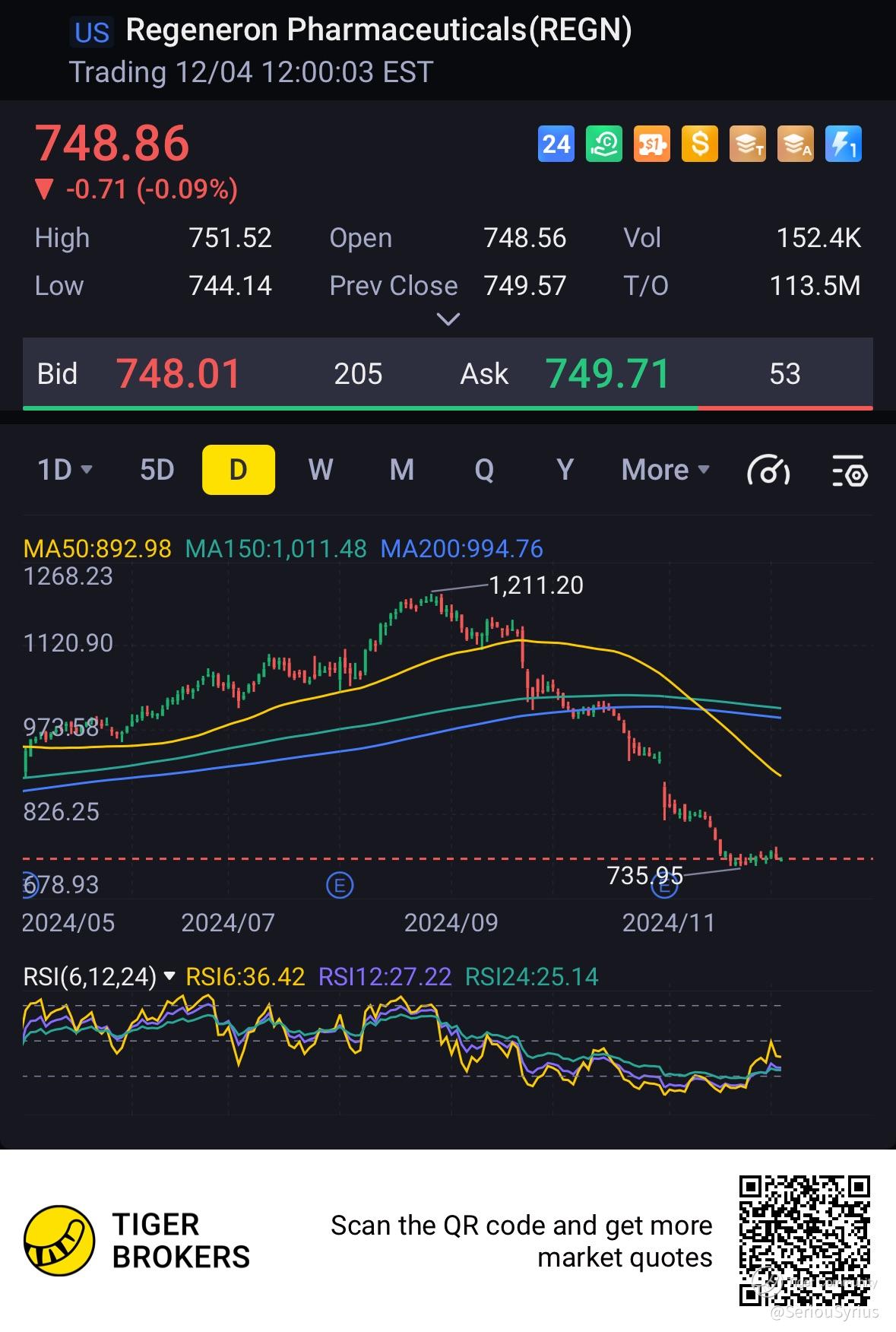Tap the tan layers T icon
This screenshot has width=896, height=1332.
pos(748,144)
